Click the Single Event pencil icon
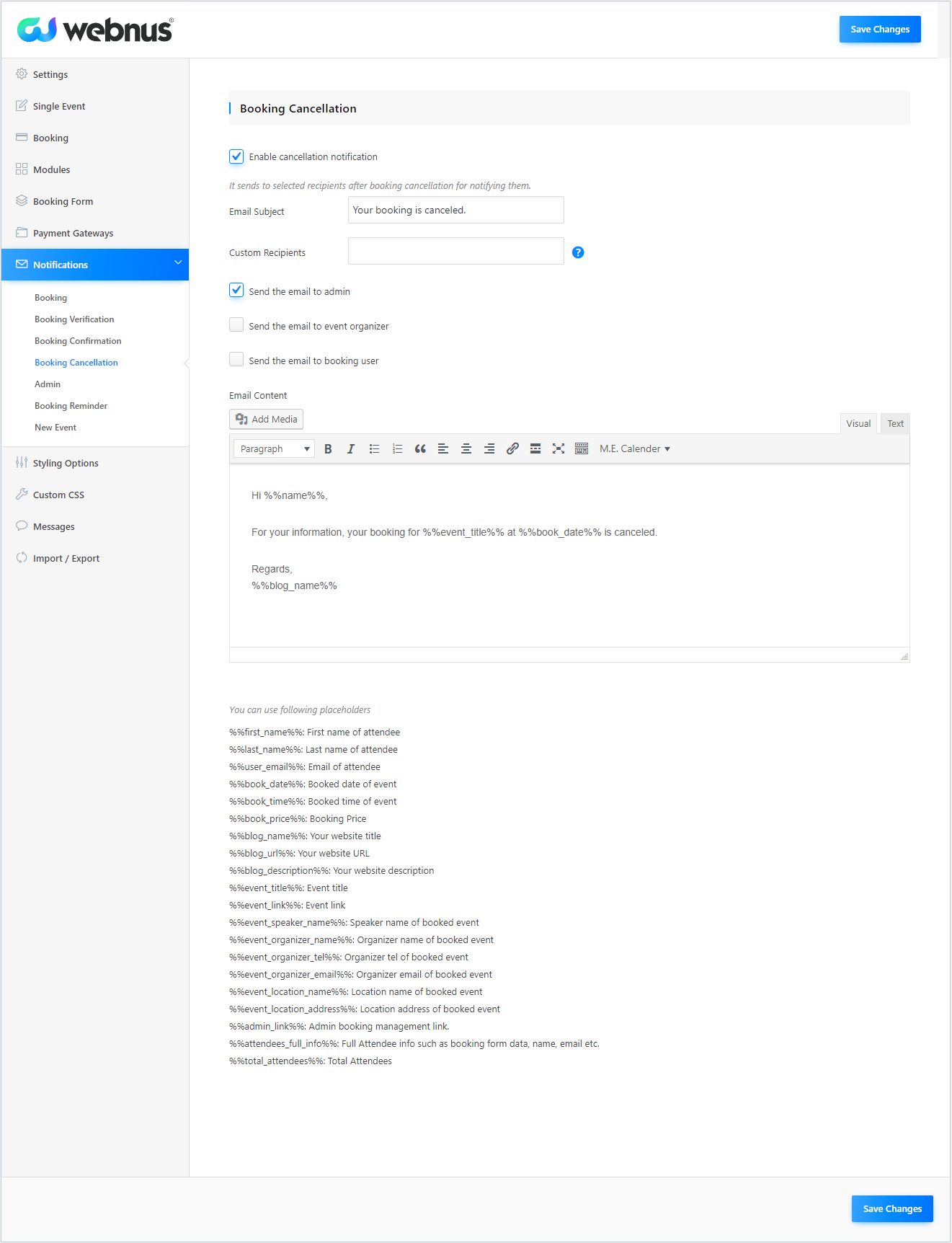 point(22,105)
